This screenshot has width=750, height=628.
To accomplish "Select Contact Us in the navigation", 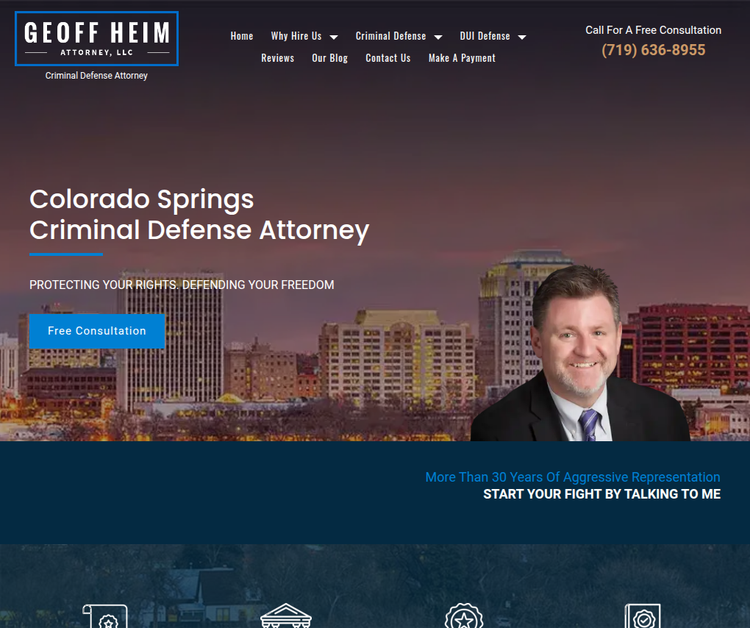I will click(388, 58).
